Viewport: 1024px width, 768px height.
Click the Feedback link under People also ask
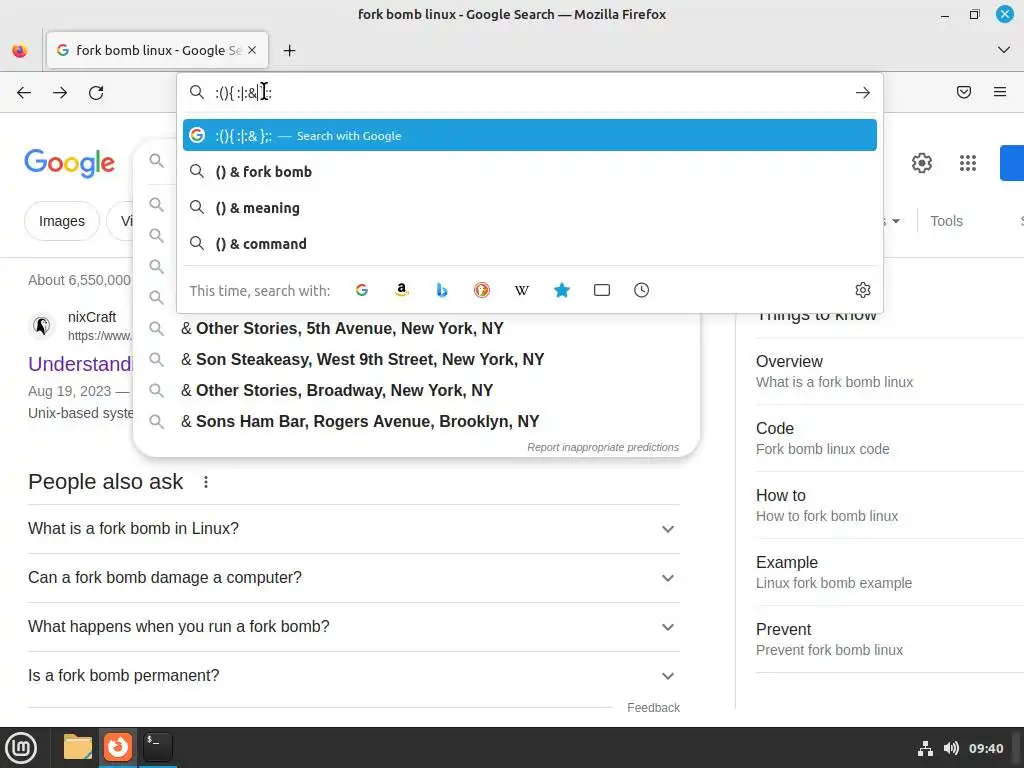coord(653,708)
